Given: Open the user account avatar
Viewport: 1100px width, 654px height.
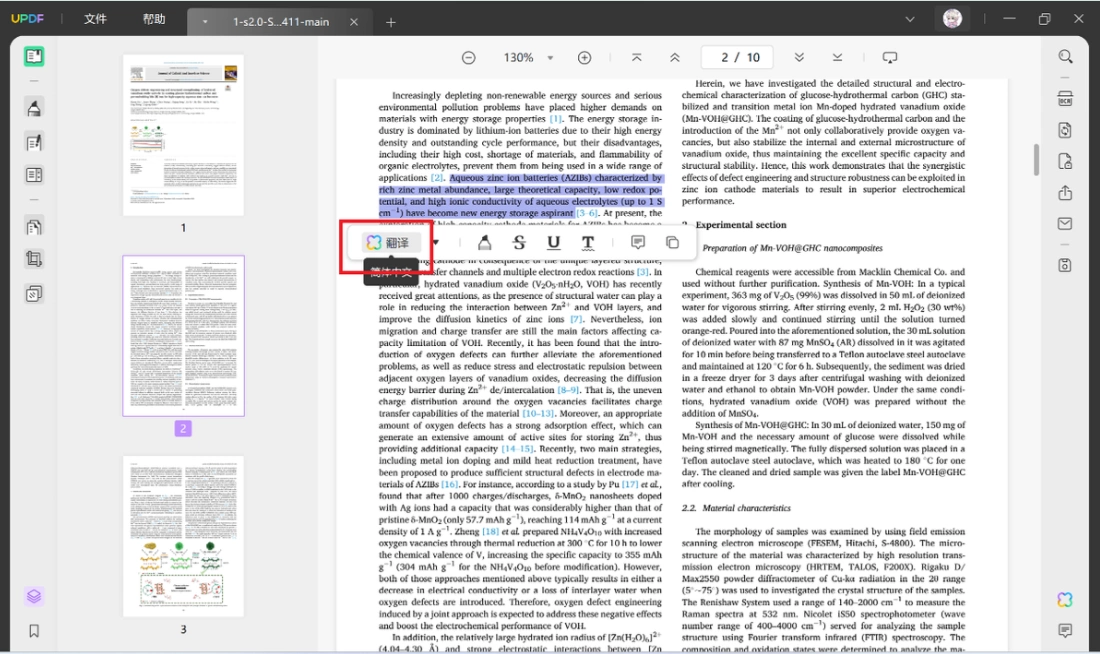Looking at the screenshot, I should (x=952, y=19).
